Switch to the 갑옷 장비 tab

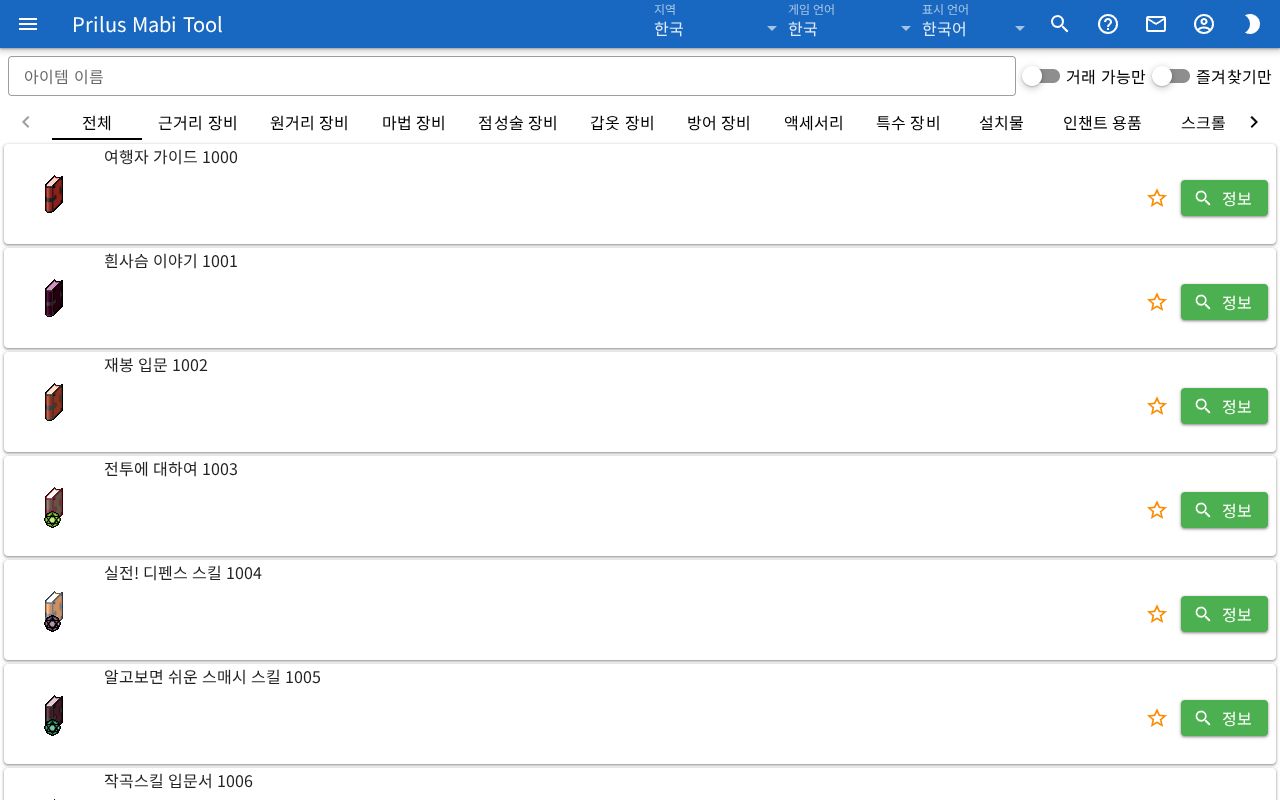[x=622, y=123]
